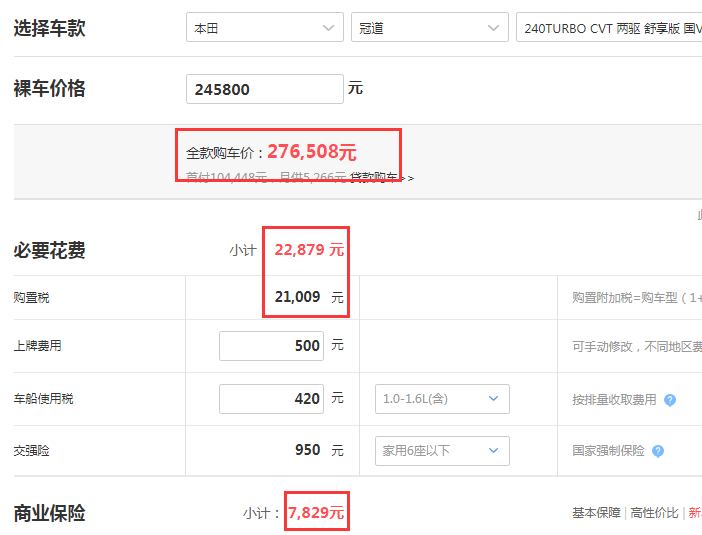Open the 冠道 model dropdown

point(429,27)
